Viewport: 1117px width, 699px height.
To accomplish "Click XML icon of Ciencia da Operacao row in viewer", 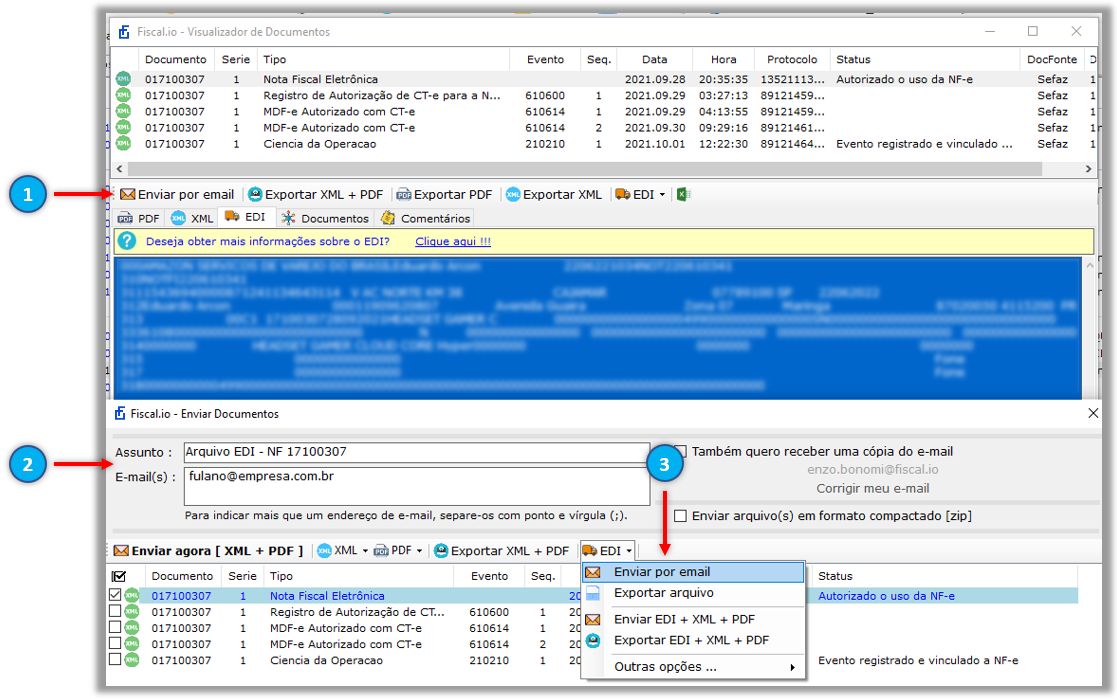I will (x=123, y=144).
